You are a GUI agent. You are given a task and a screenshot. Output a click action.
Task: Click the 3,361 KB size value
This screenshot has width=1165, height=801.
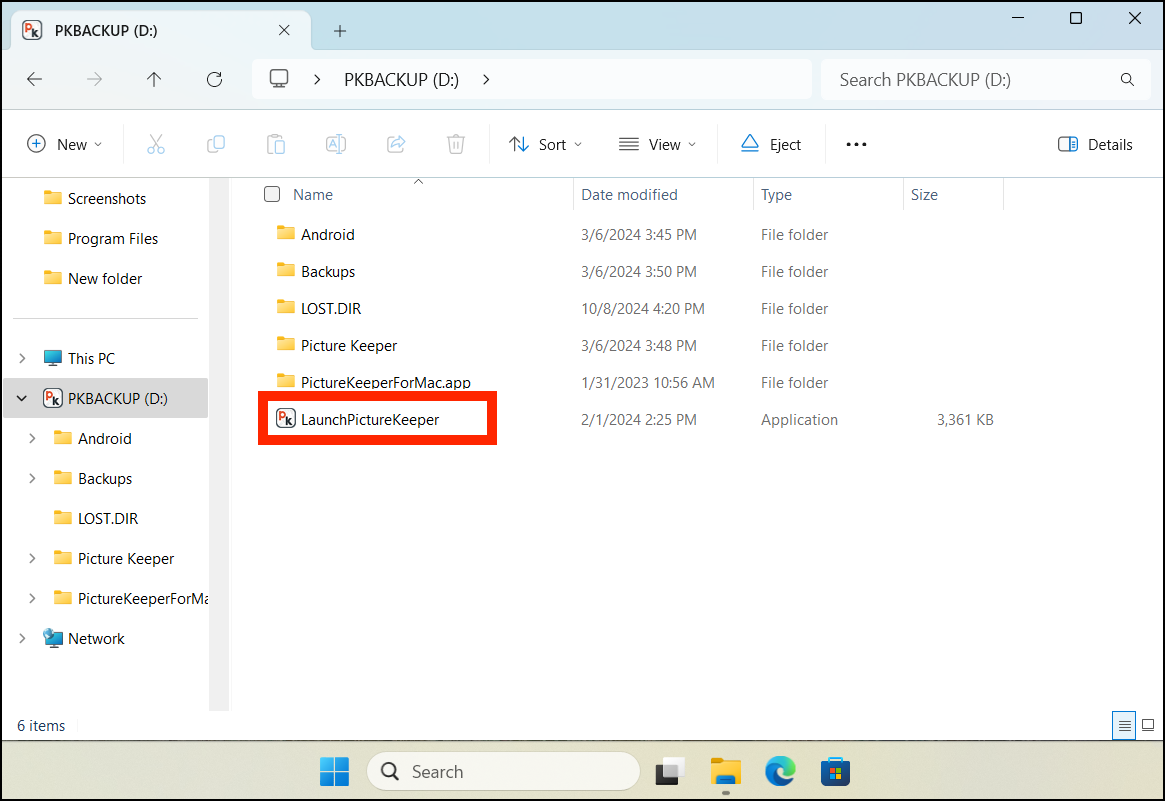[964, 419]
